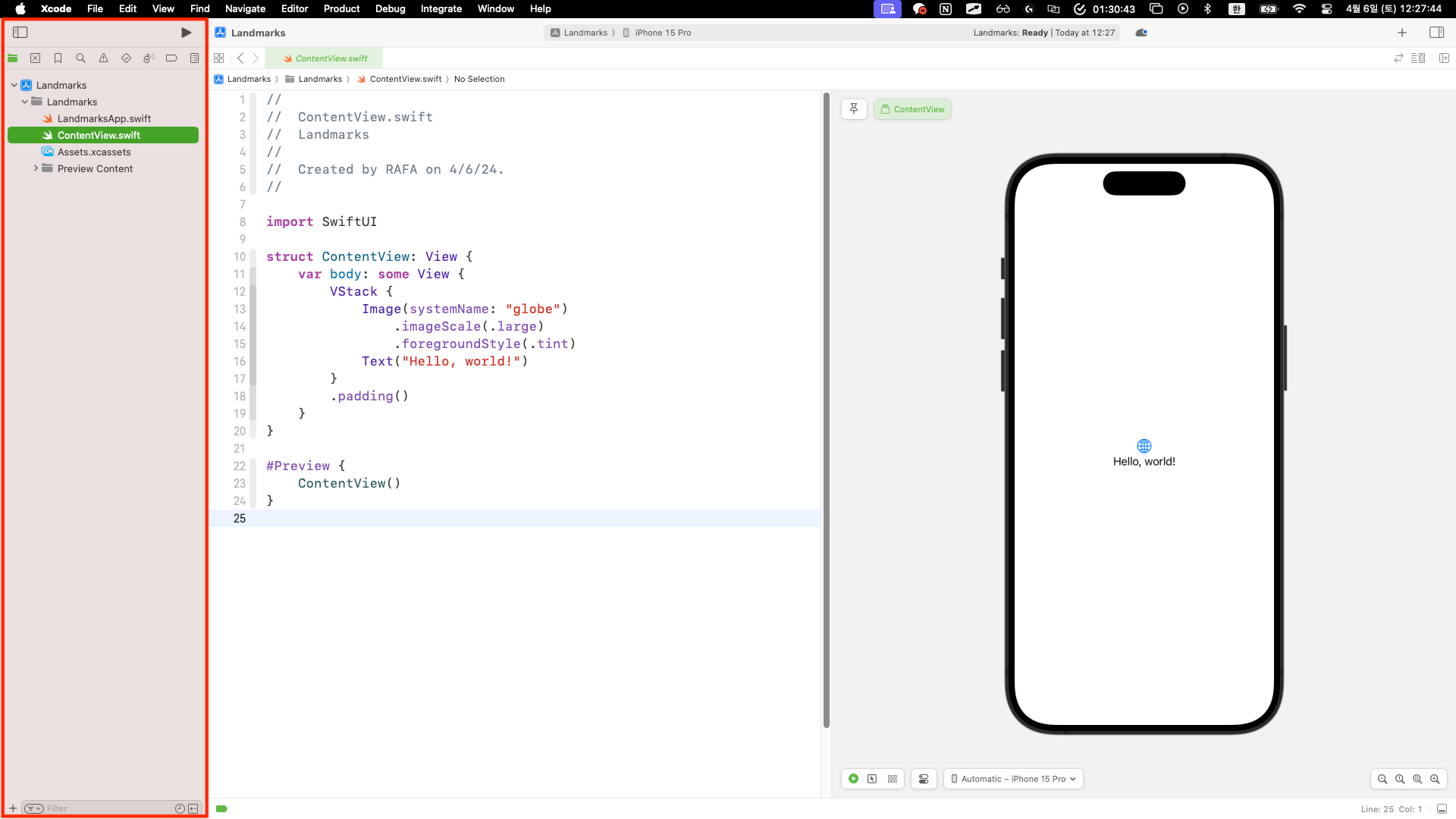The width and height of the screenshot is (1456, 819).
Task: Enable code review mode
Action: coord(1398,58)
